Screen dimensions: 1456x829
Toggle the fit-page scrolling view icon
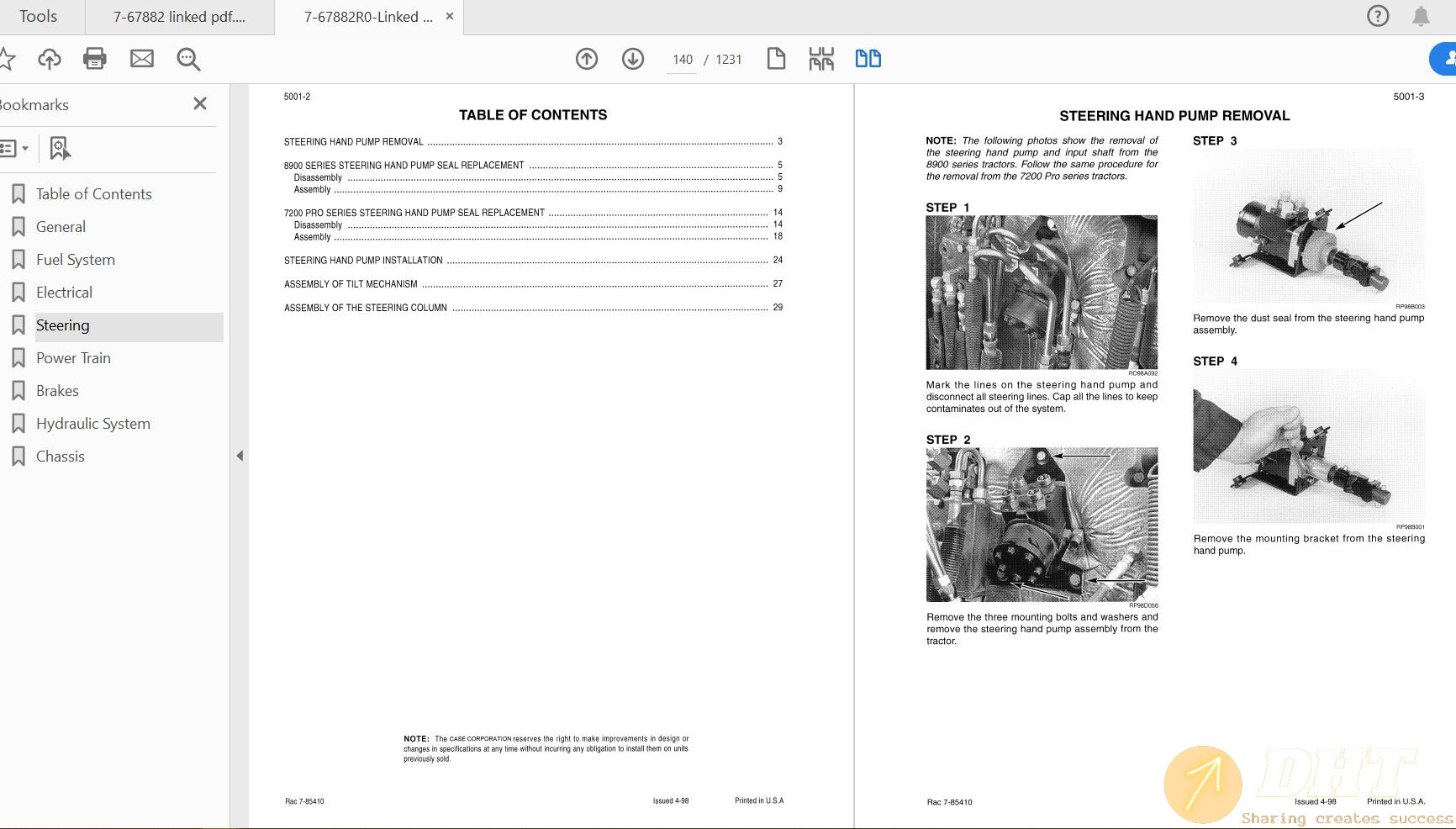(821, 59)
